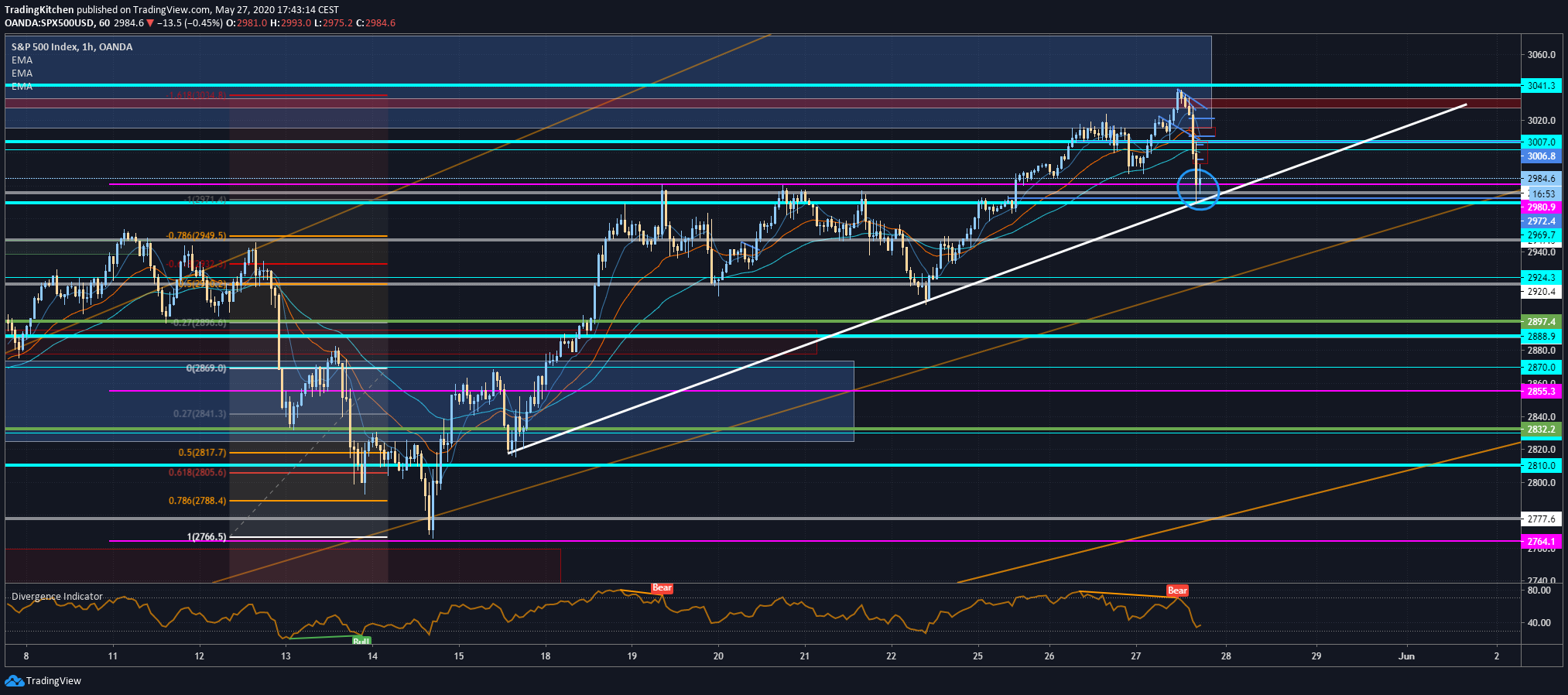Click the cyan 2870.0 price label
The image size is (1568, 695).
[x=1541, y=368]
